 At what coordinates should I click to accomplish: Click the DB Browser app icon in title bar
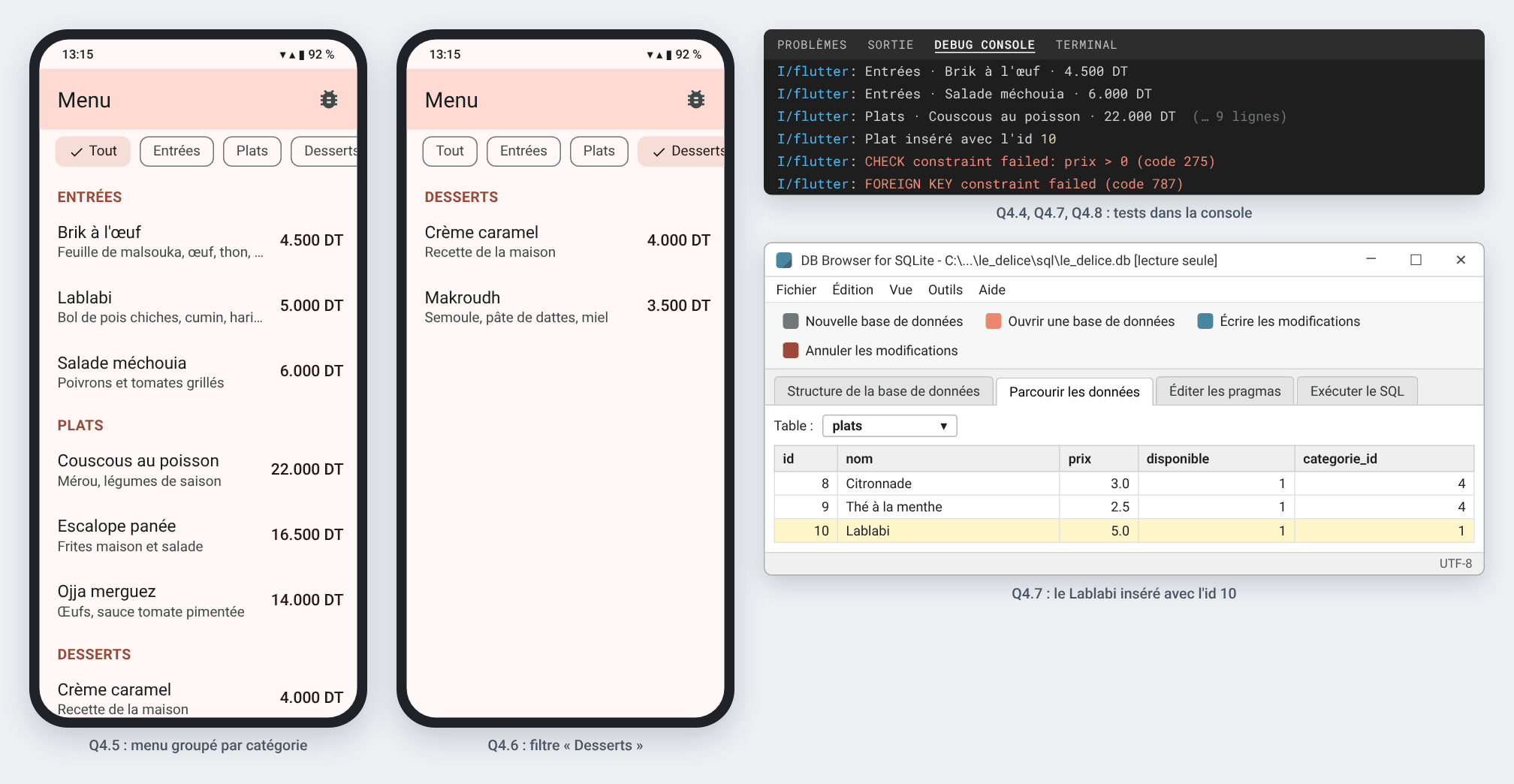(784, 261)
